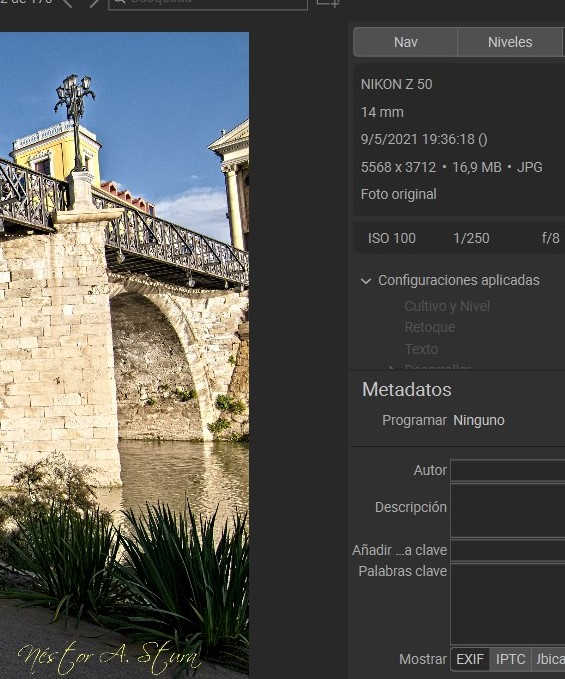Focus the Descripción text area
Image resolution: width=565 pixels, height=679 pixels.
pyautogui.click(x=507, y=511)
